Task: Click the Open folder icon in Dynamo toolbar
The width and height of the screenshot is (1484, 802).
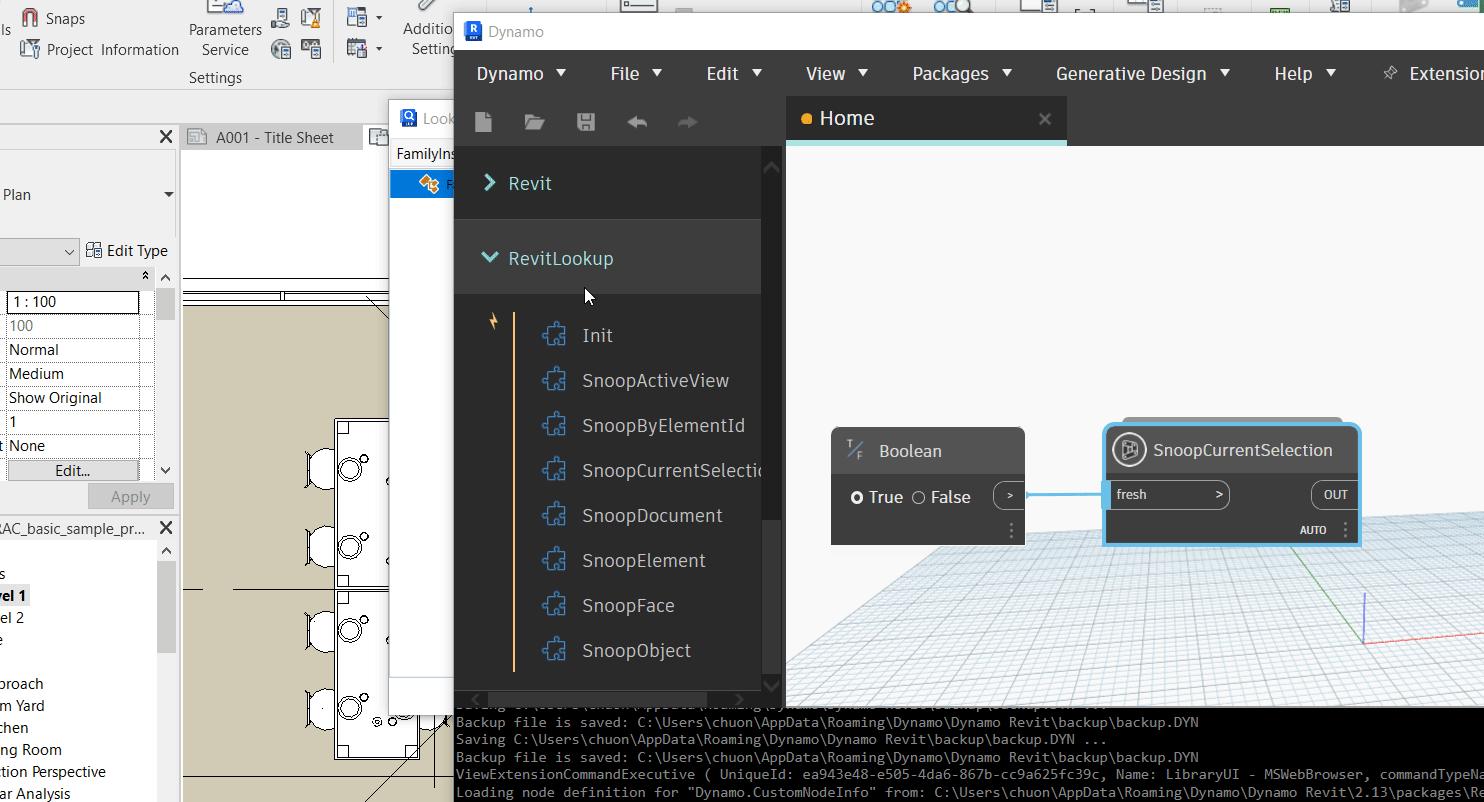Action: click(535, 122)
